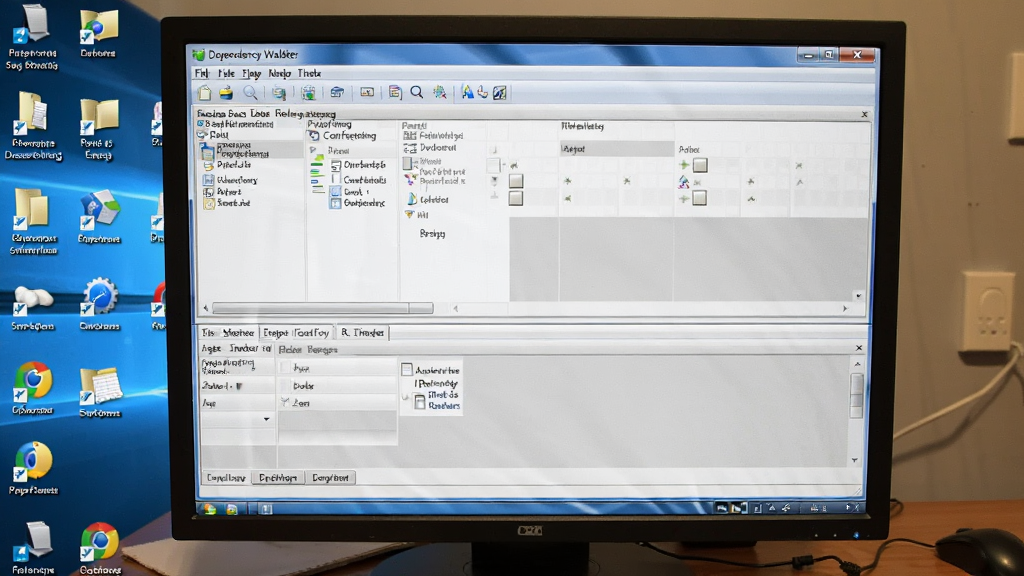Viewport: 1024px width, 576px height.
Task: Click the folder with globe desktop icon
Action: coord(98,26)
